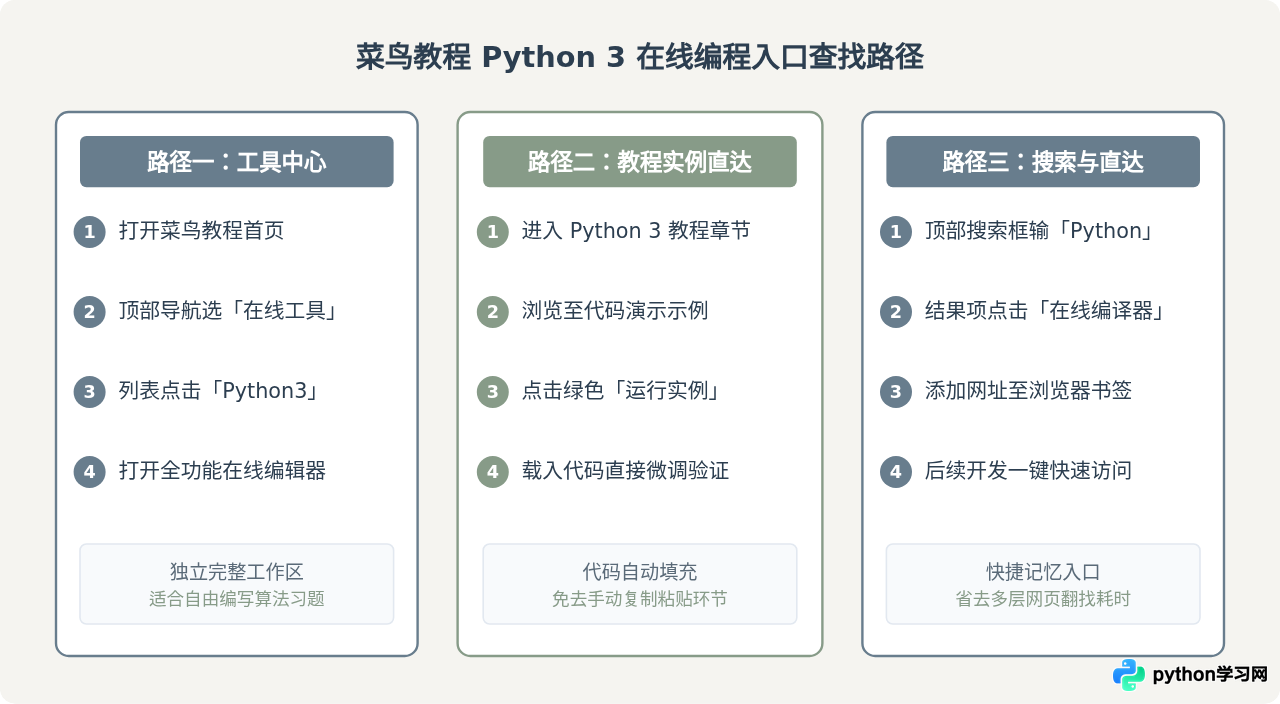Click the step text '浏览至代码演示示例'

615,311
